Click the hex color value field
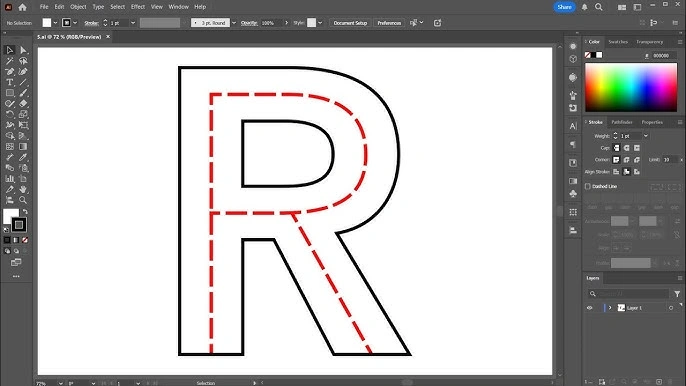This screenshot has width=686, height=386. pos(663,56)
